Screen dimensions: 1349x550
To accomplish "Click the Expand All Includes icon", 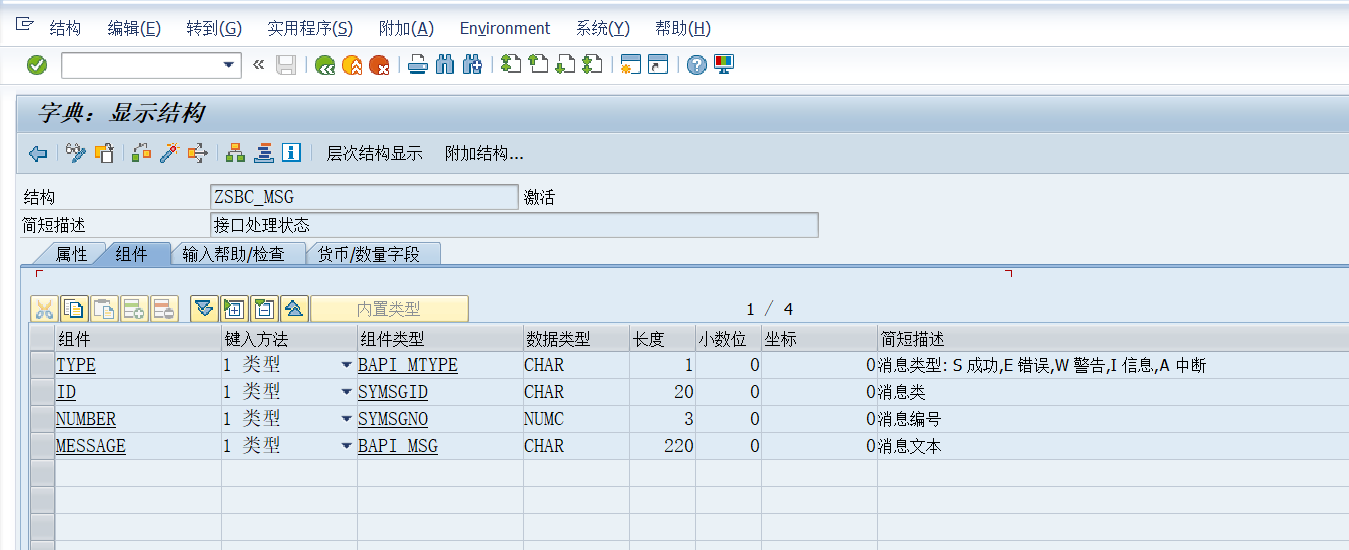I will pos(204,308).
